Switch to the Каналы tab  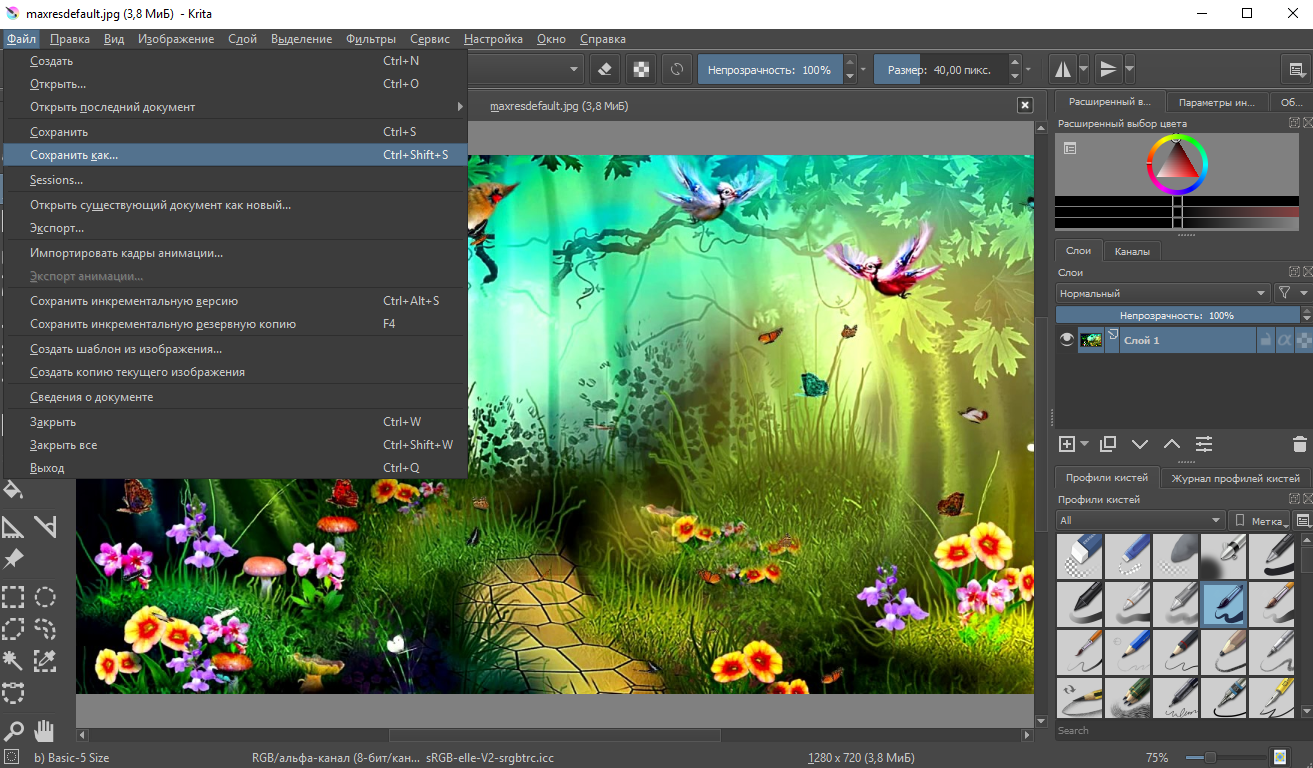click(1132, 251)
